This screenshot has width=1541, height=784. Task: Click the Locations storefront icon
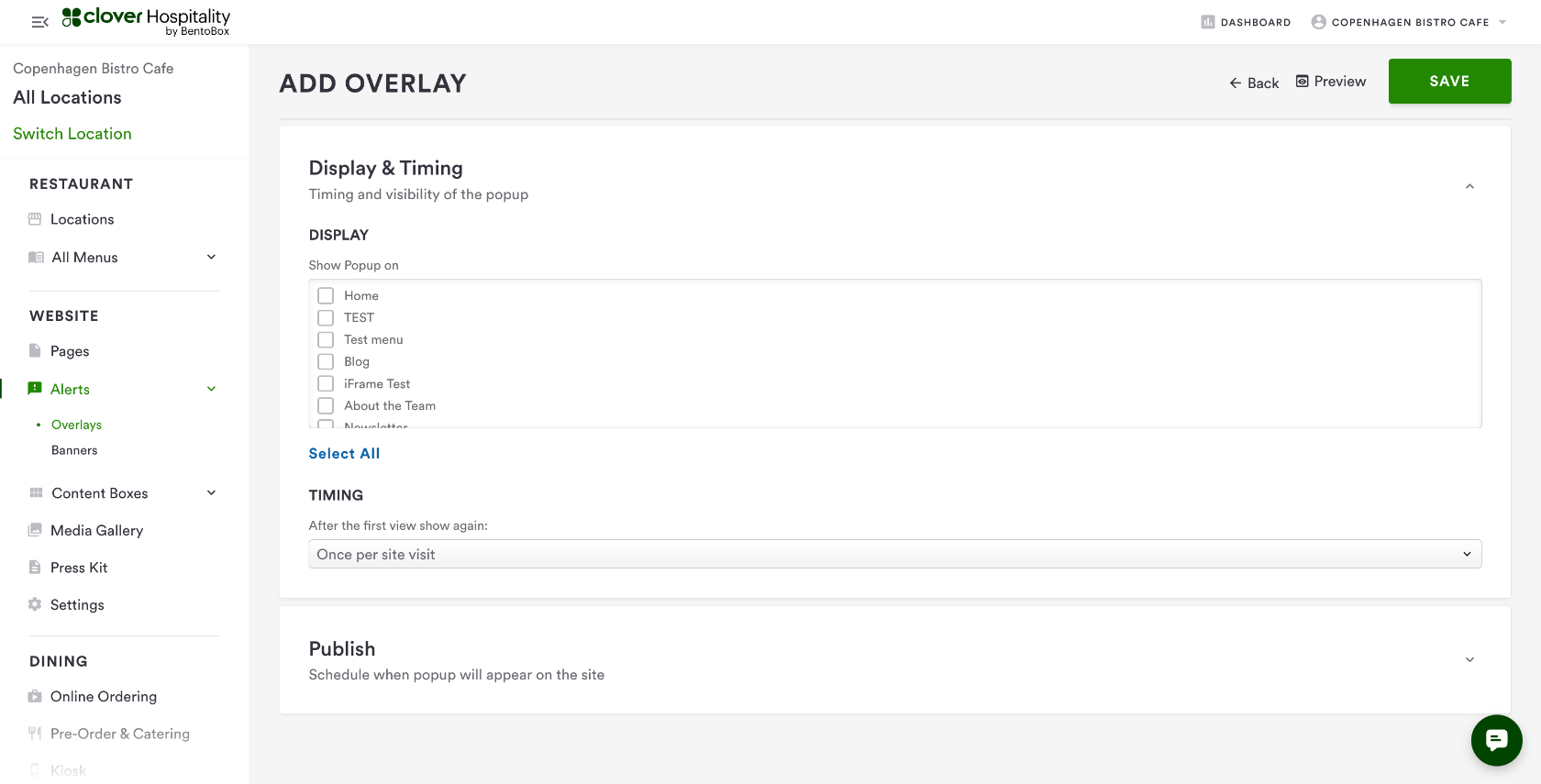(x=35, y=219)
